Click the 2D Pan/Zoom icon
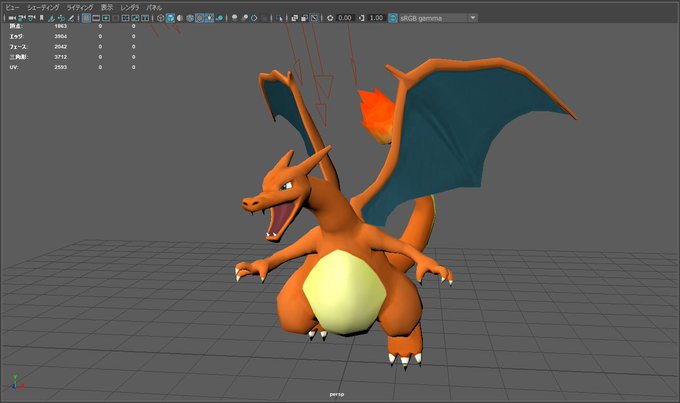 pyautogui.click(x=61, y=18)
